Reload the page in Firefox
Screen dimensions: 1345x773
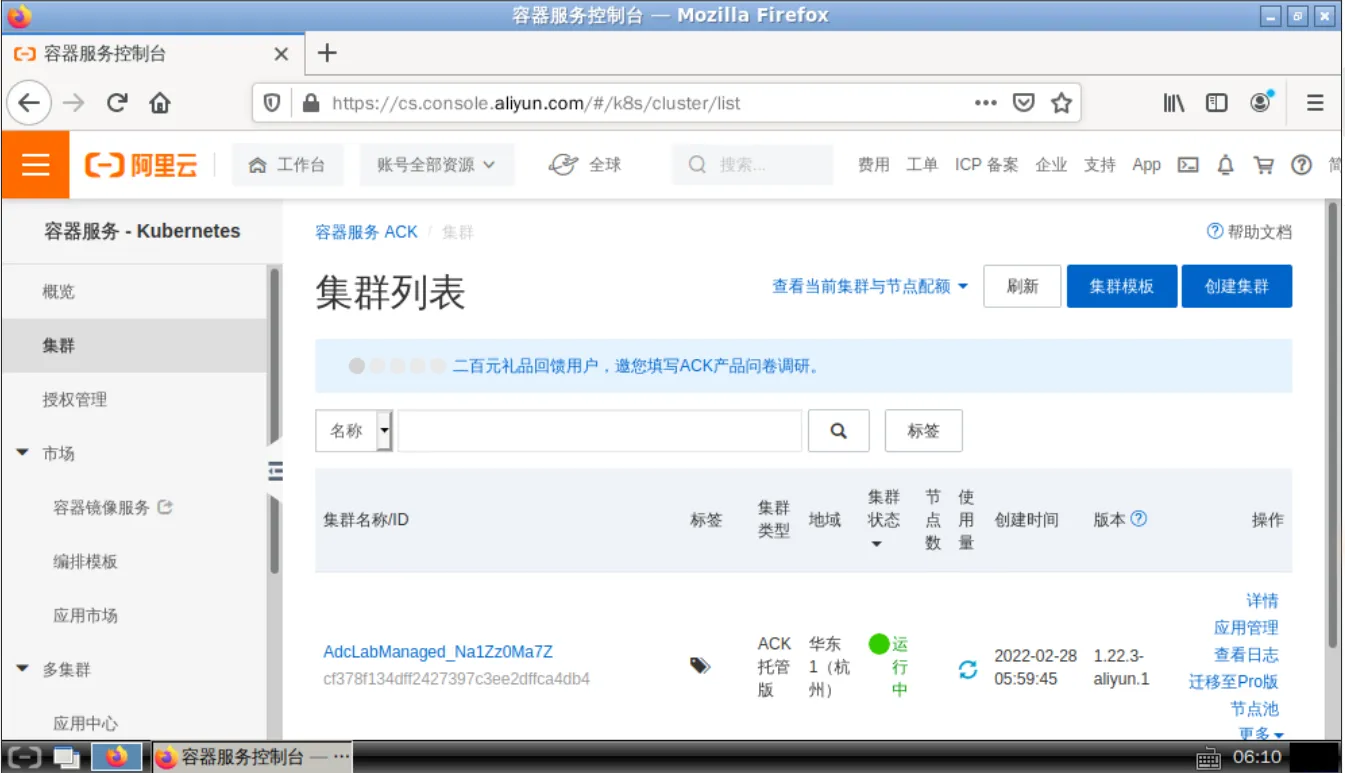(117, 103)
